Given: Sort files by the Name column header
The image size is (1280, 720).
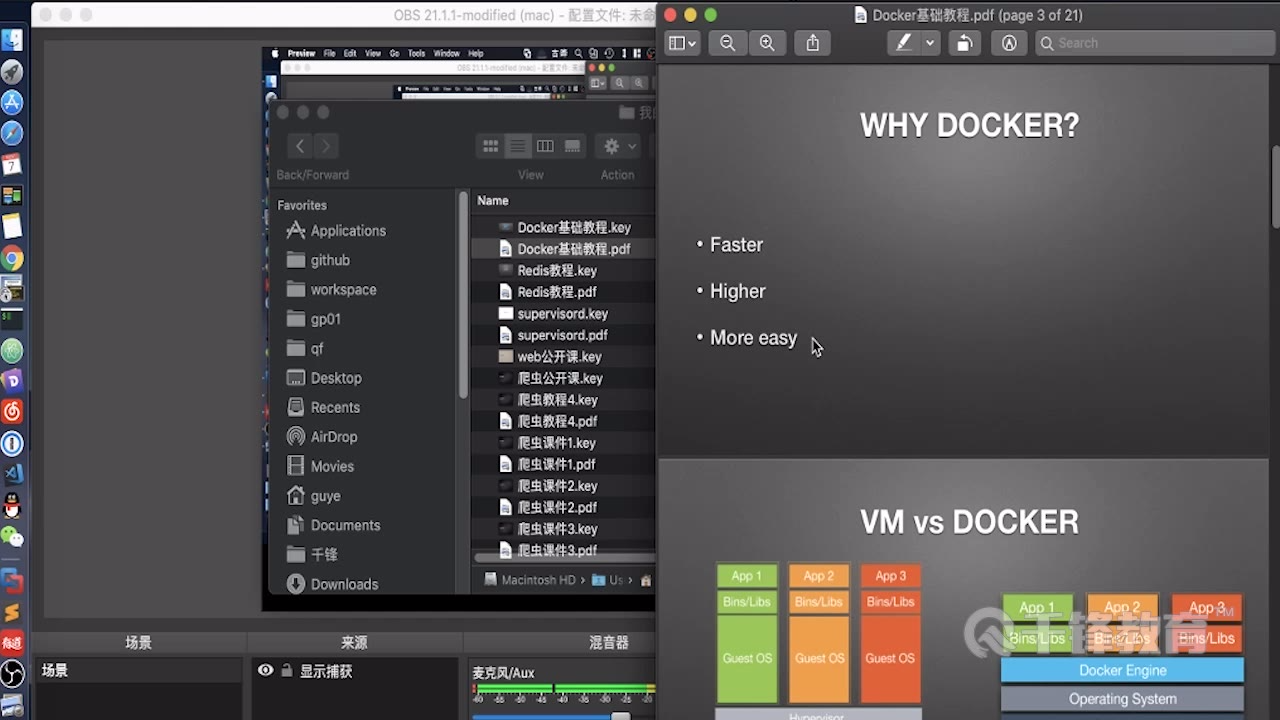Looking at the screenshot, I should point(493,200).
